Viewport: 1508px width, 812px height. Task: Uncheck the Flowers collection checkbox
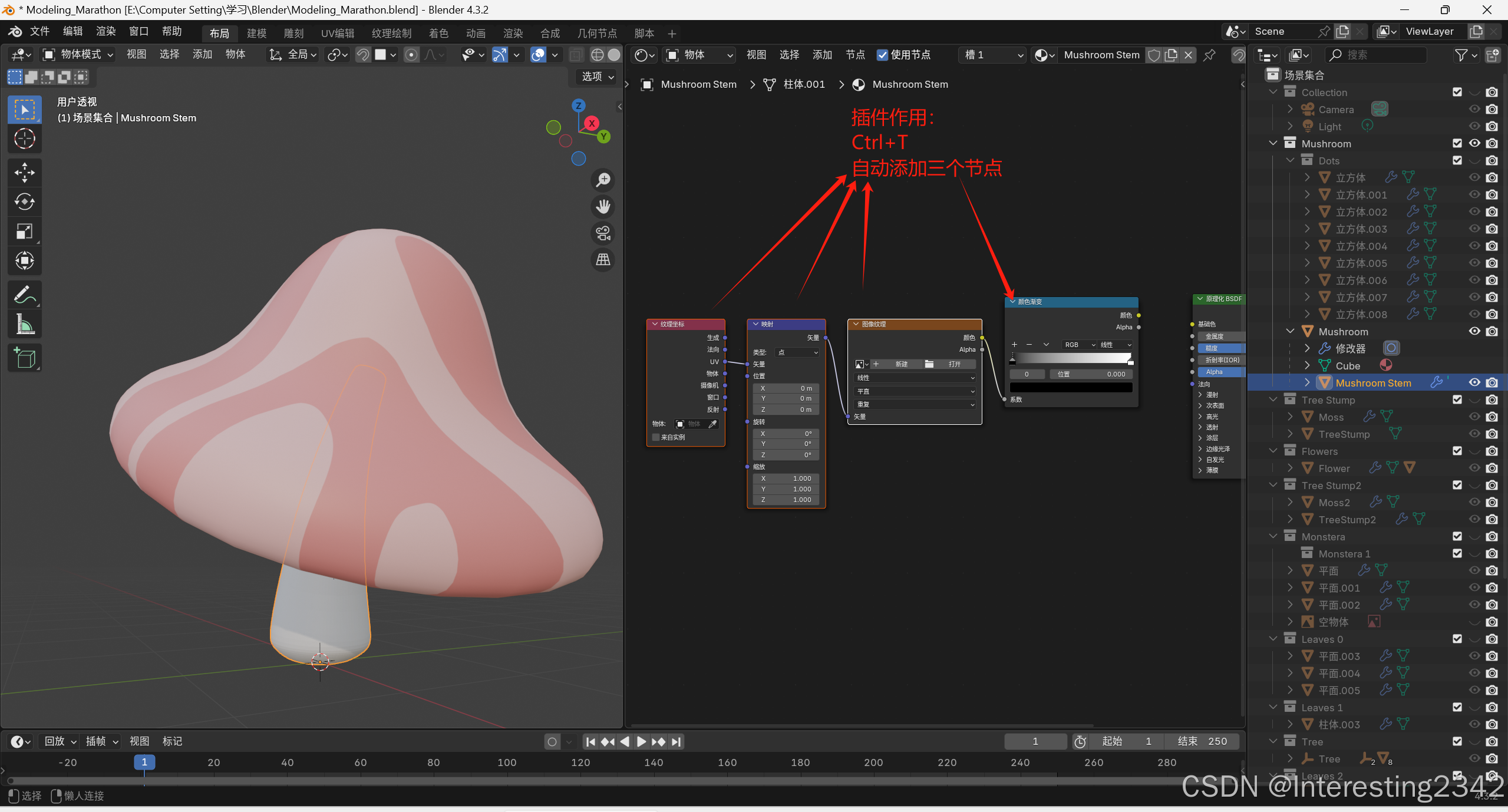(x=1457, y=451)
